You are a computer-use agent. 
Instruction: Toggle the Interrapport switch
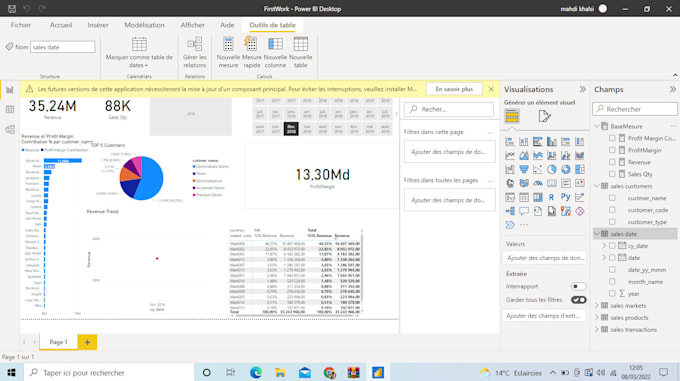(x=579, y=287)
